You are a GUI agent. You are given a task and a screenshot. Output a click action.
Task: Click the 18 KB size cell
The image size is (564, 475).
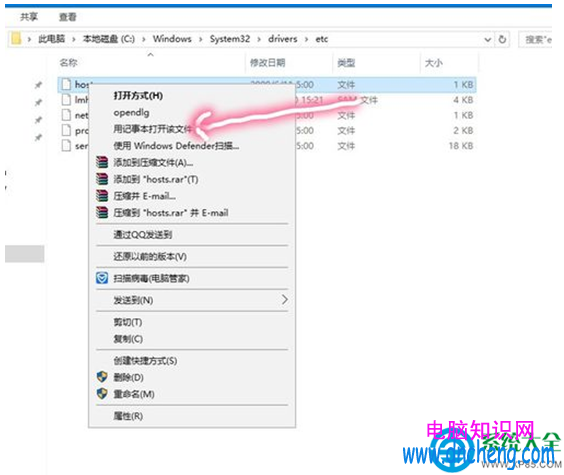tap(461, 146)
